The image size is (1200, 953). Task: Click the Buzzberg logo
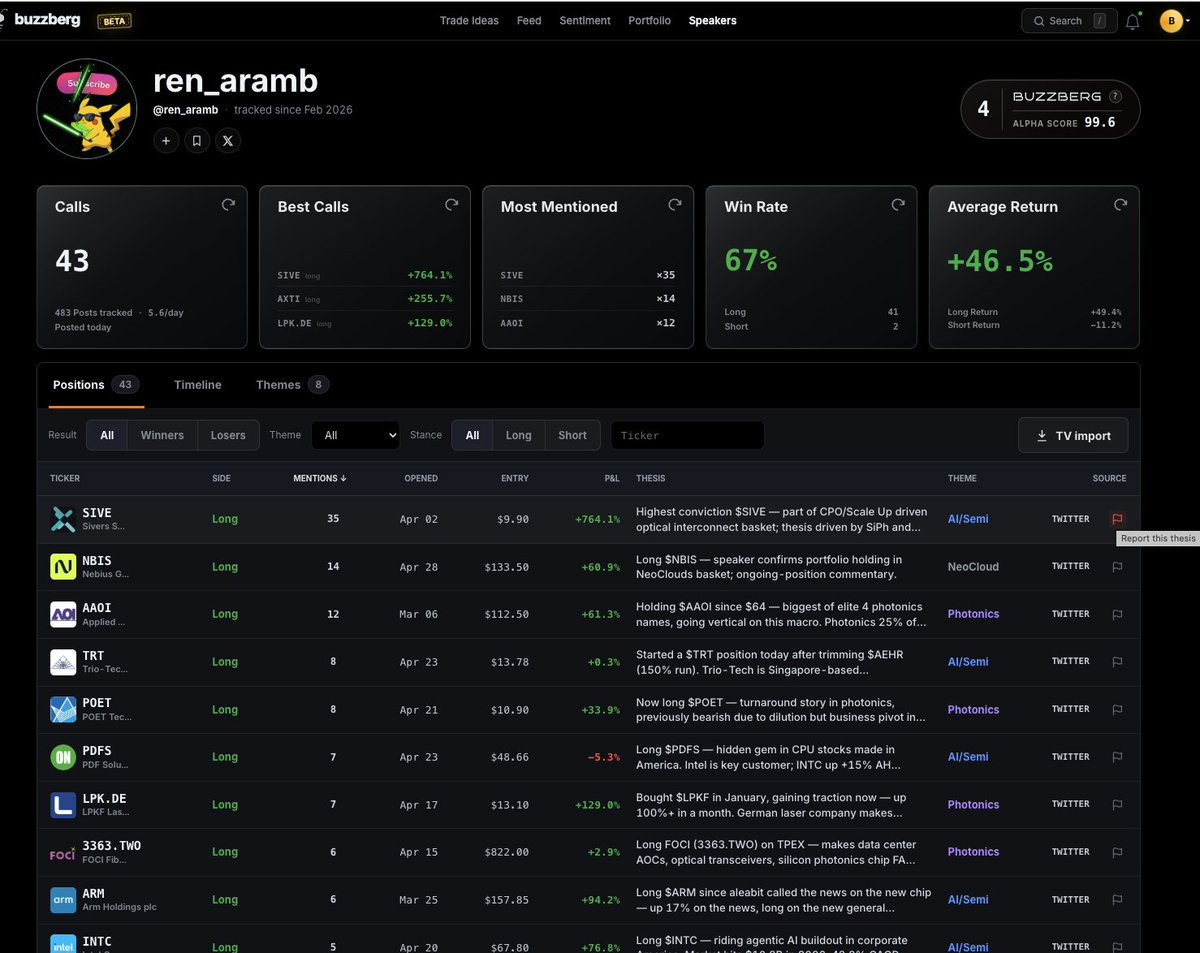pos(41,20)
